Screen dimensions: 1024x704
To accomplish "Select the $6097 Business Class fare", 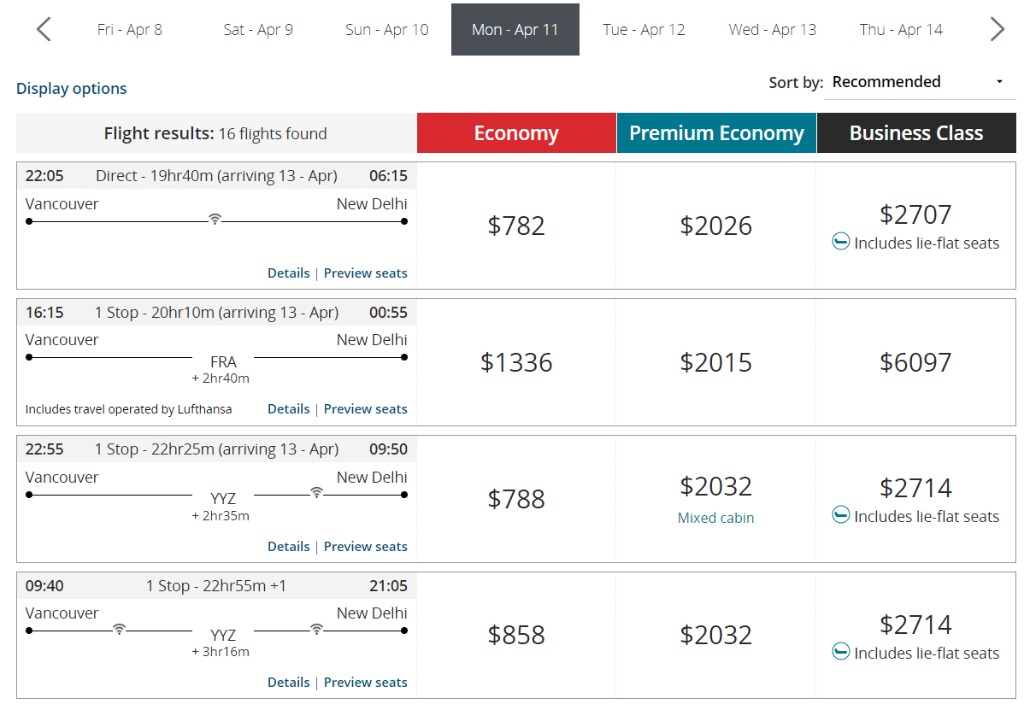I will click(916, 362).
